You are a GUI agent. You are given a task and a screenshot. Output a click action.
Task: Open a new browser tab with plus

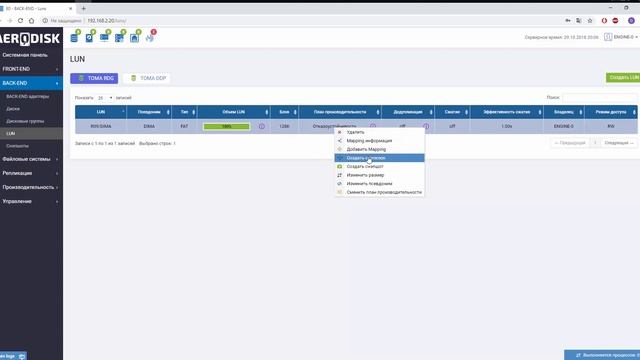pyautogui.click(x=84, y=8)
